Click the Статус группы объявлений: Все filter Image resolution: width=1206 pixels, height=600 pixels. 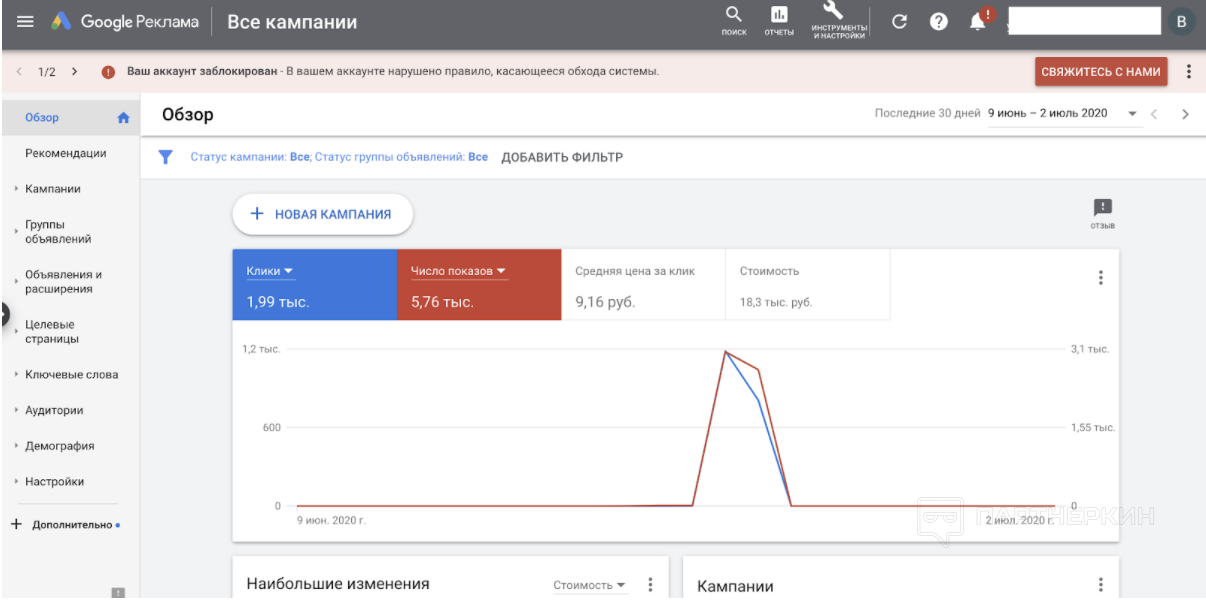point(401,157)
